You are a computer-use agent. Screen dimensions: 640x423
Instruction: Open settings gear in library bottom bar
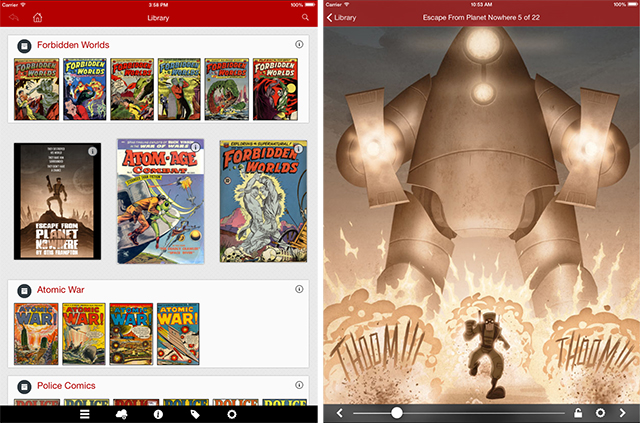coord(232,414)
